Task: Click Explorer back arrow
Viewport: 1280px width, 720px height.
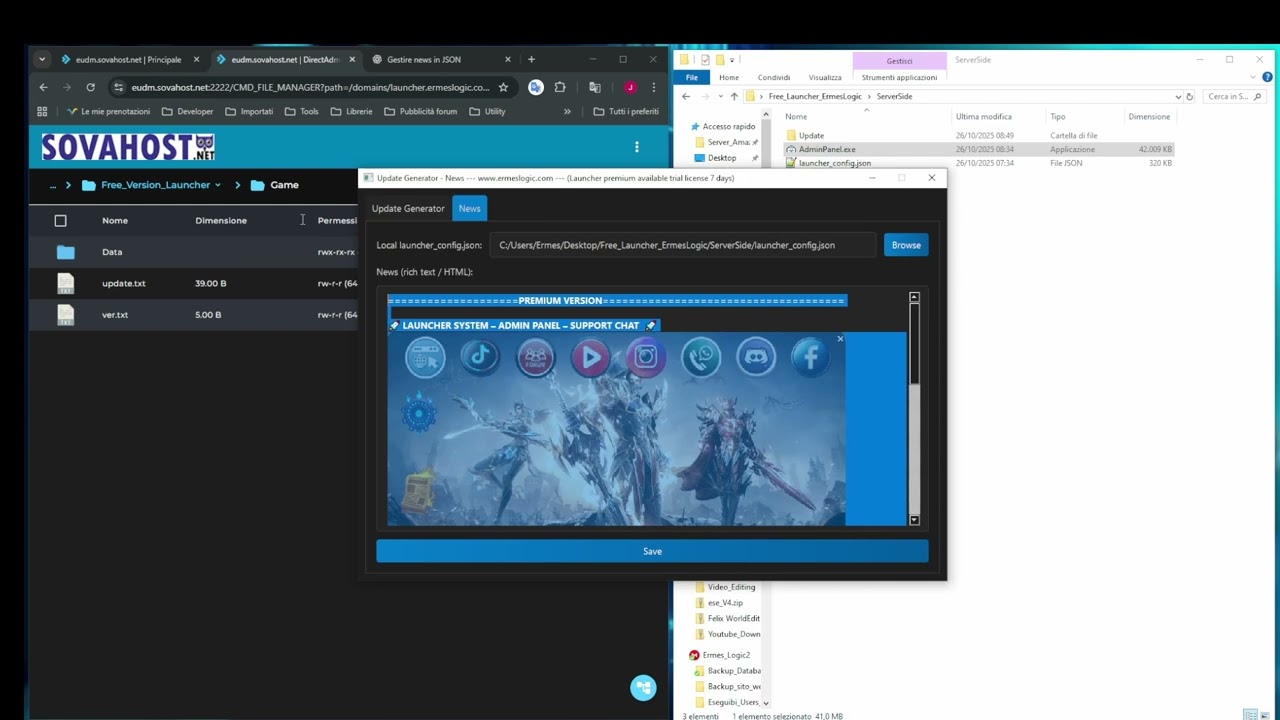Action: coord(686,96)
